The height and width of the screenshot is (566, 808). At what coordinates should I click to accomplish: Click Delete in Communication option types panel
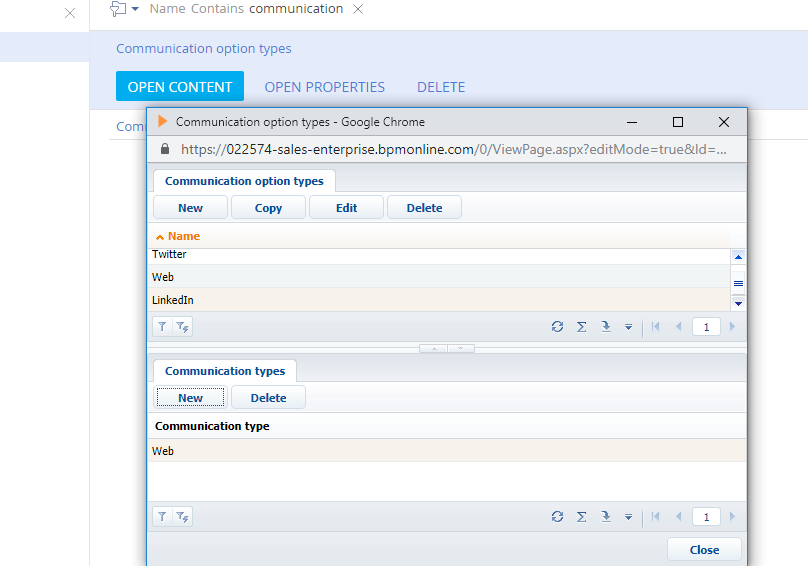click(x=424, y=208)
